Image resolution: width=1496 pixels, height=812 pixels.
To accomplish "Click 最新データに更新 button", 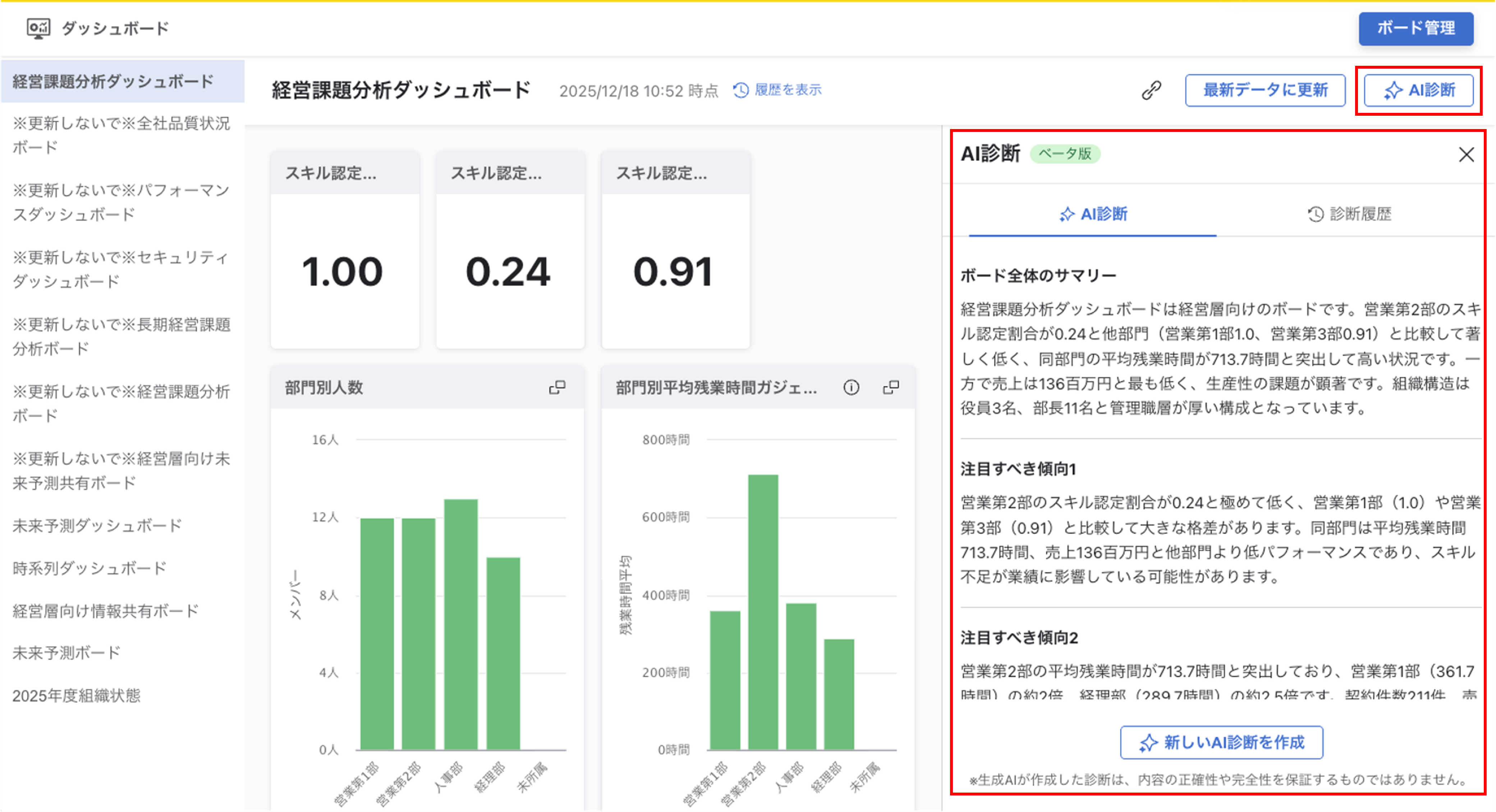I will [1265, 91].
